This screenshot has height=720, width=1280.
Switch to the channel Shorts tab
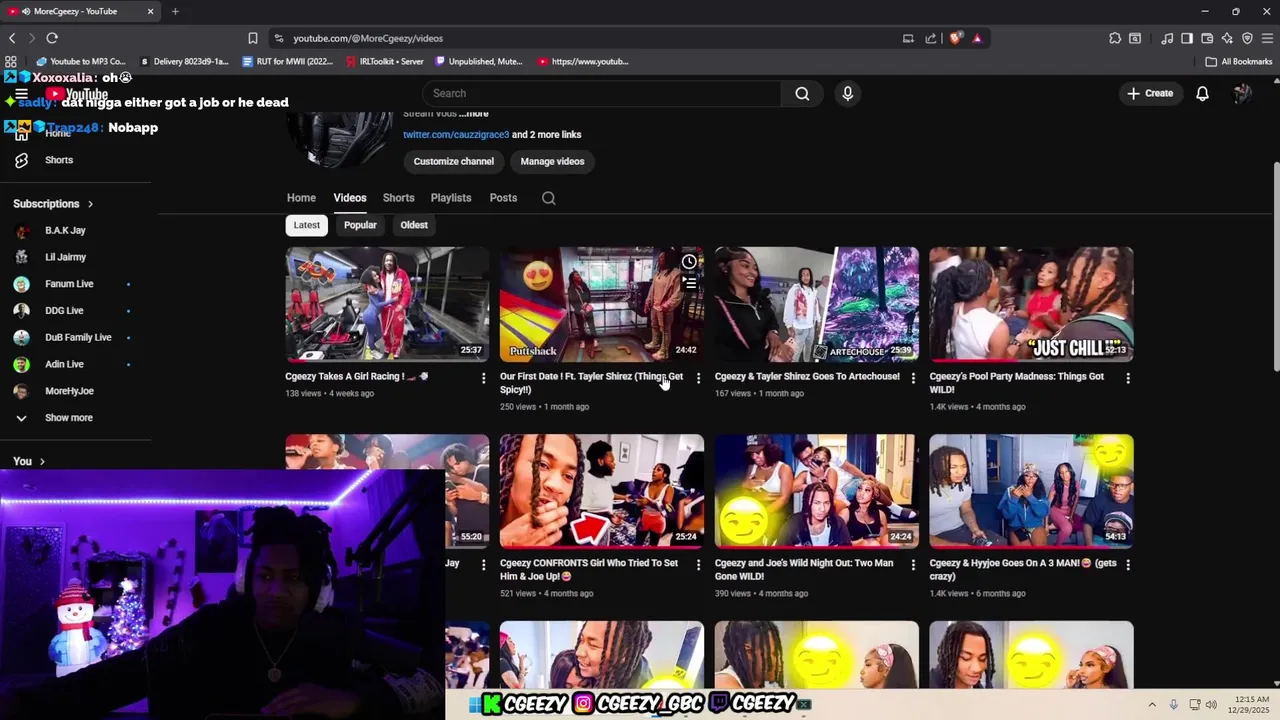[x=398, y=198]
